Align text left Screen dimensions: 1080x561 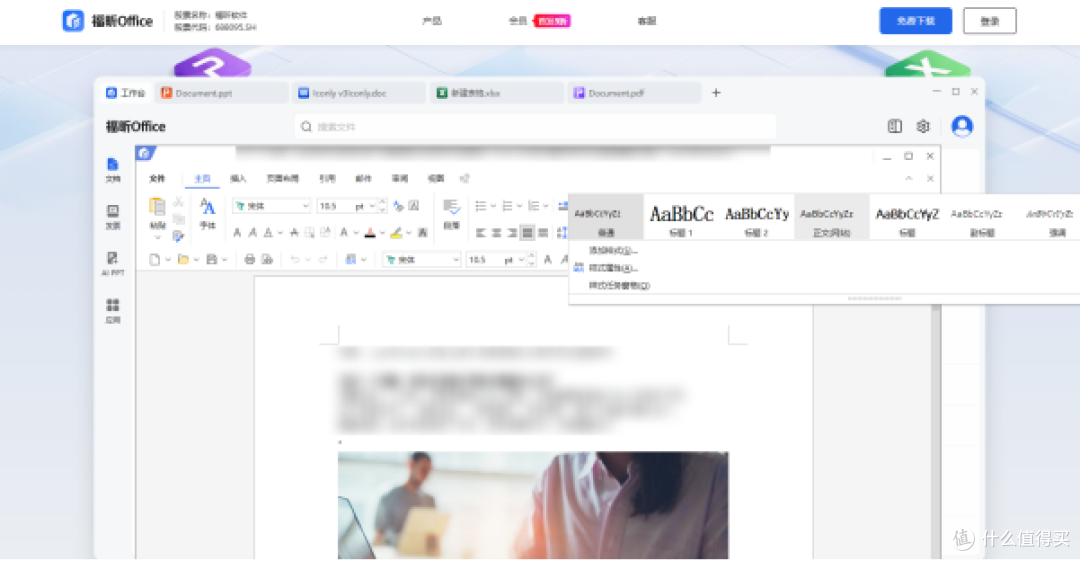coord(481,233)
